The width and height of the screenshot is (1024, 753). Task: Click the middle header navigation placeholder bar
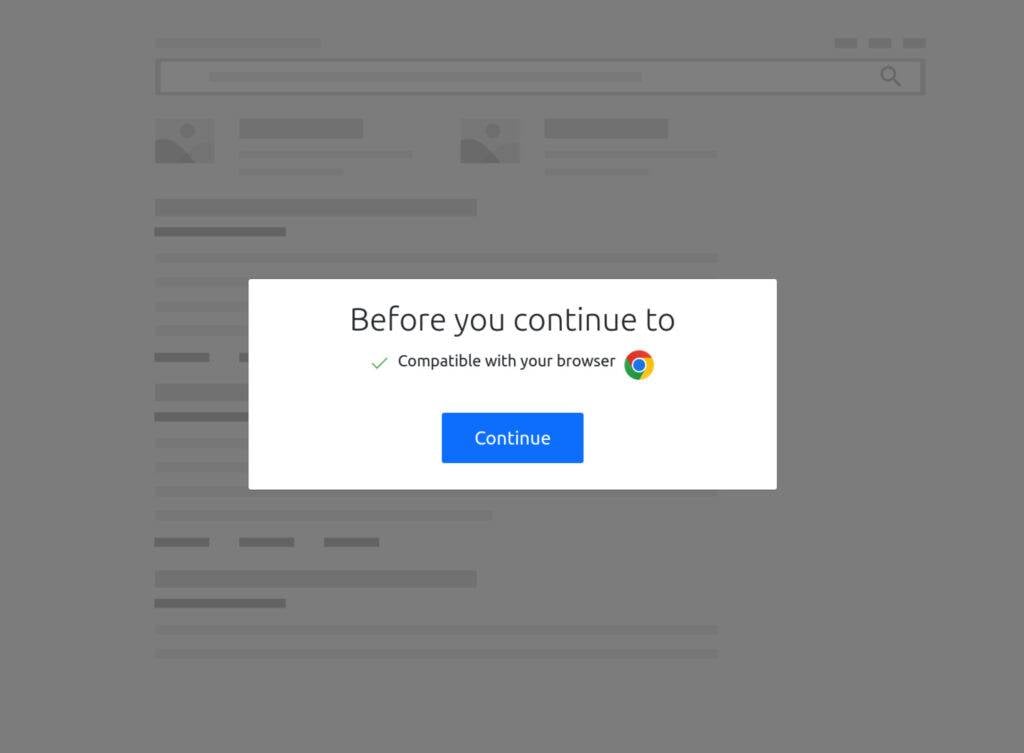pyautogui.click(x=880, y=43)
